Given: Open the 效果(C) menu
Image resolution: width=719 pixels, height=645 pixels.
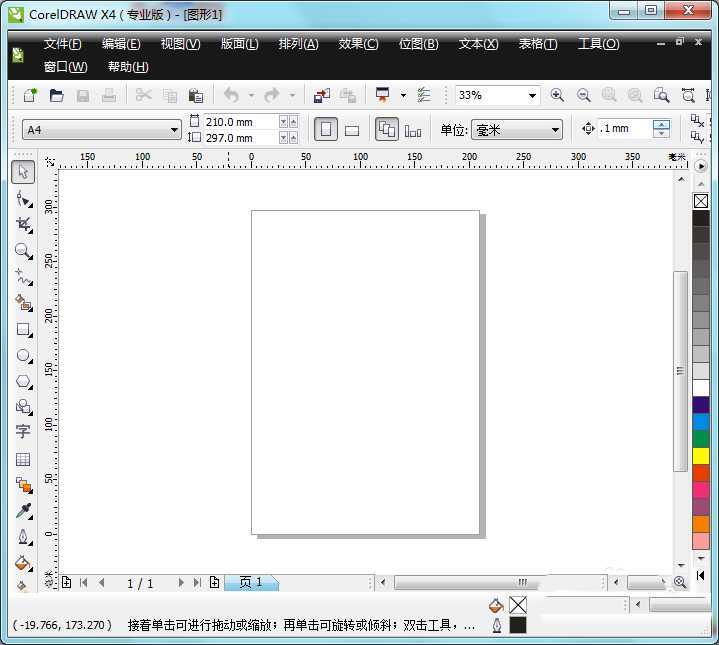Looking at the screenshot, I should pos(358,44).
